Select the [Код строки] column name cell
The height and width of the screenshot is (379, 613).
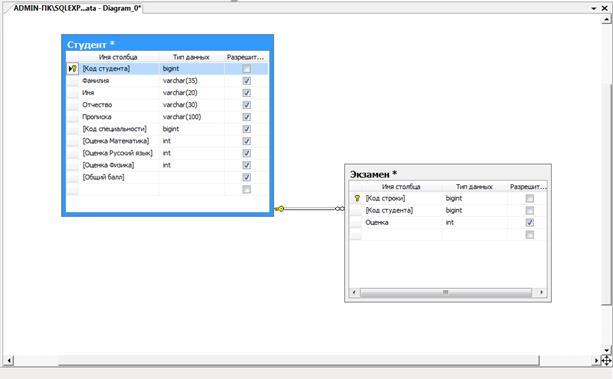[402, 198]
